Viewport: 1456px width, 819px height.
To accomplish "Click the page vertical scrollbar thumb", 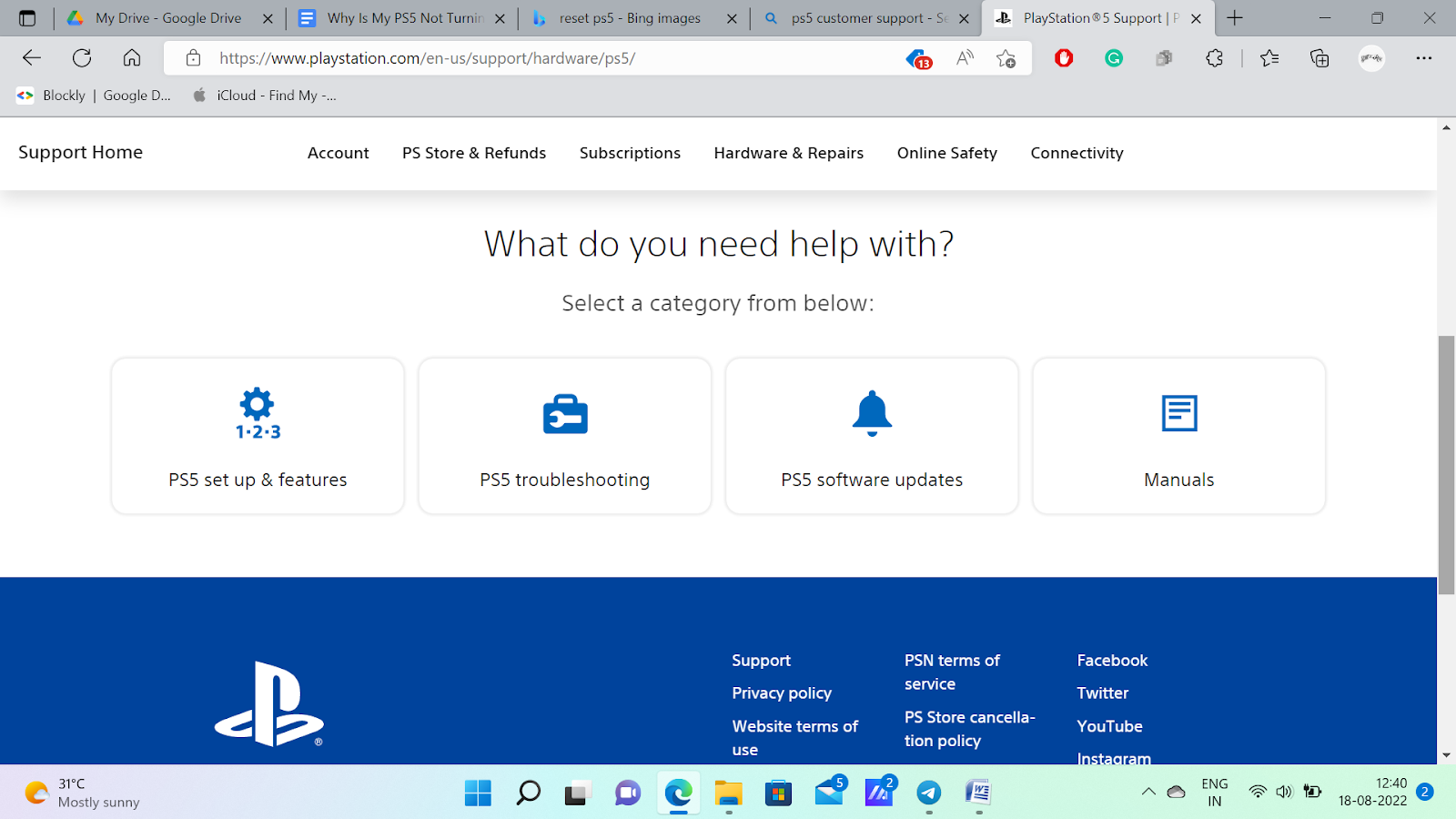I will (1446, 465).
